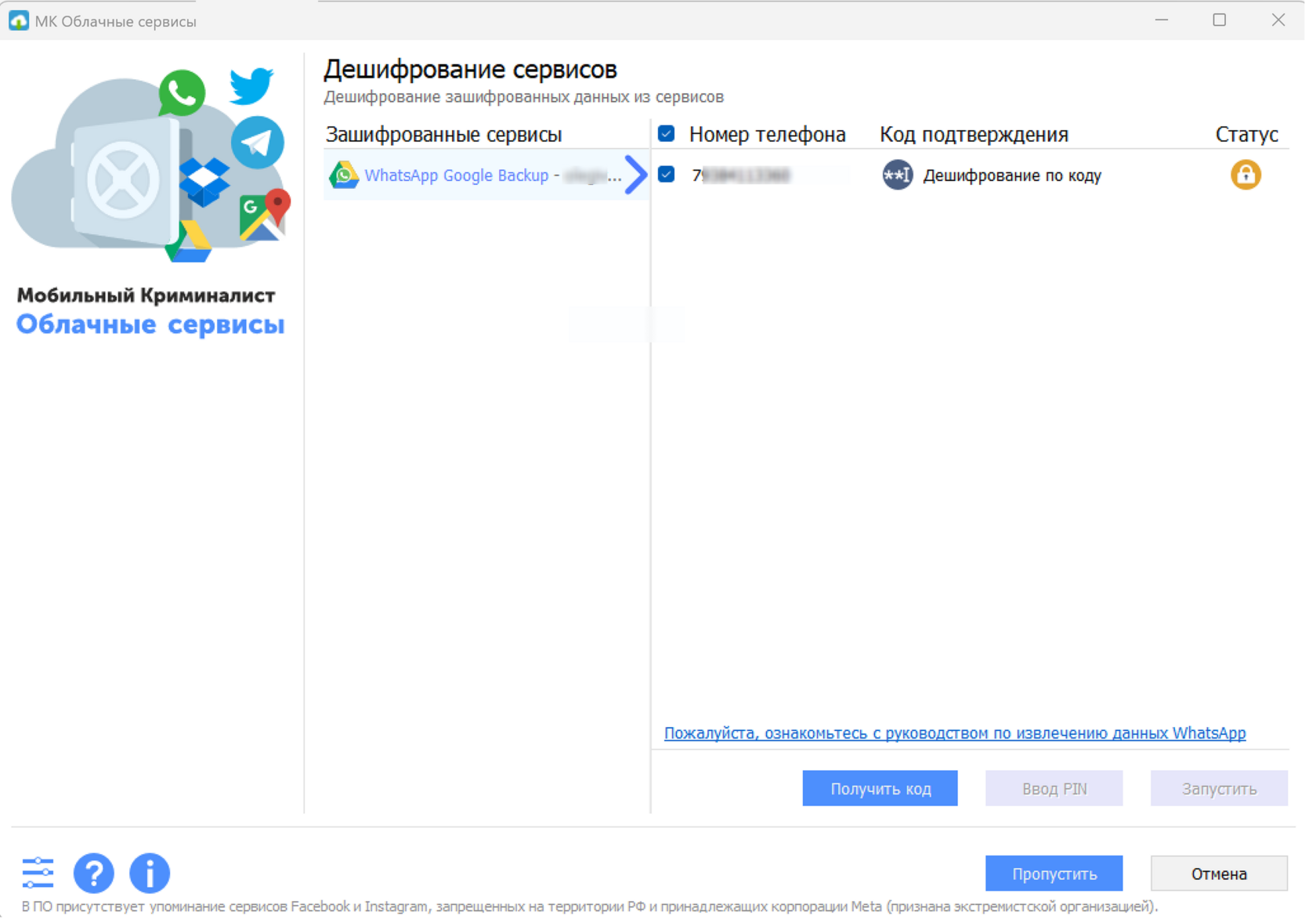Screen dimensions: 1316x919
Task: Click the 'Номер телефона' column header
Action: pos(767,135)
